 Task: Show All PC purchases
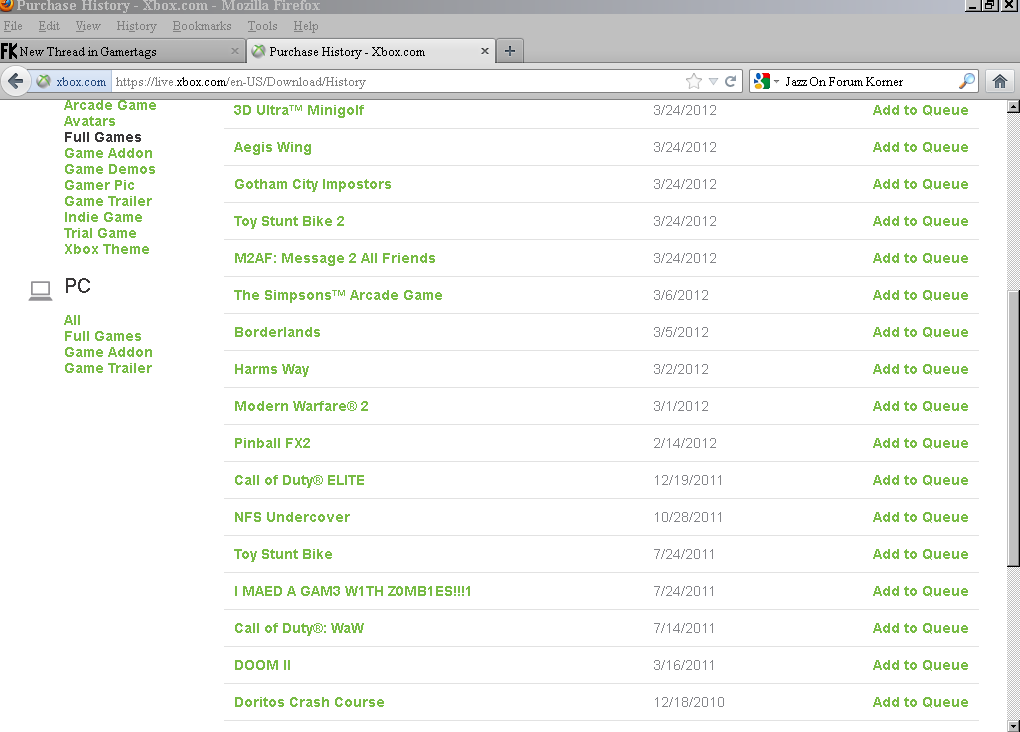click(72, 320)
